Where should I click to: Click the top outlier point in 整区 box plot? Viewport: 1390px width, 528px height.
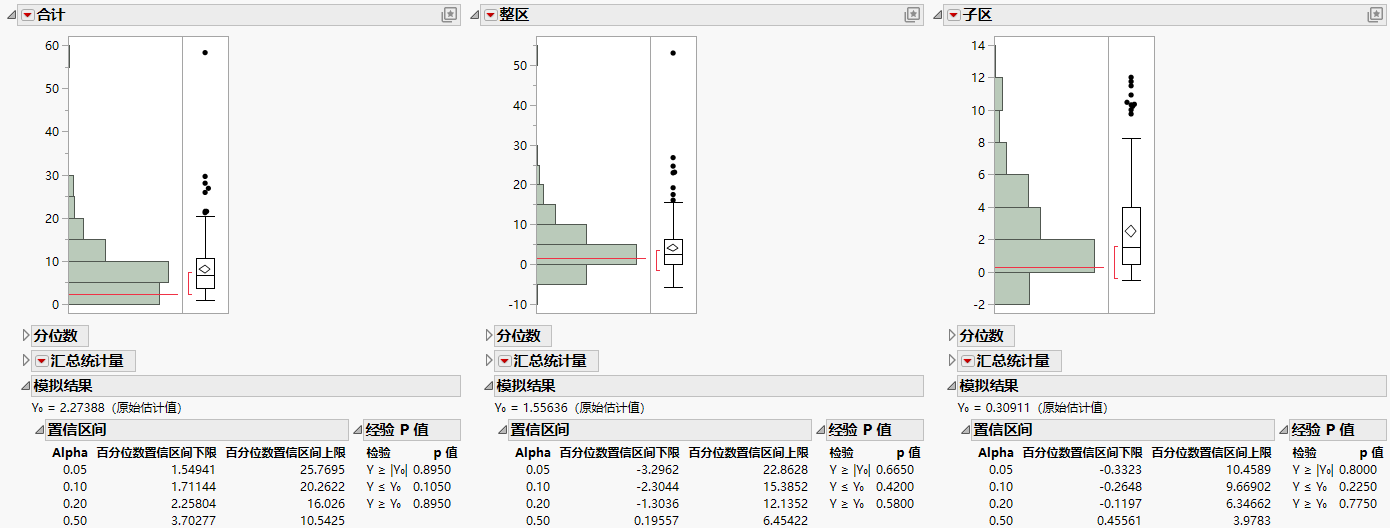pos(673,53)
